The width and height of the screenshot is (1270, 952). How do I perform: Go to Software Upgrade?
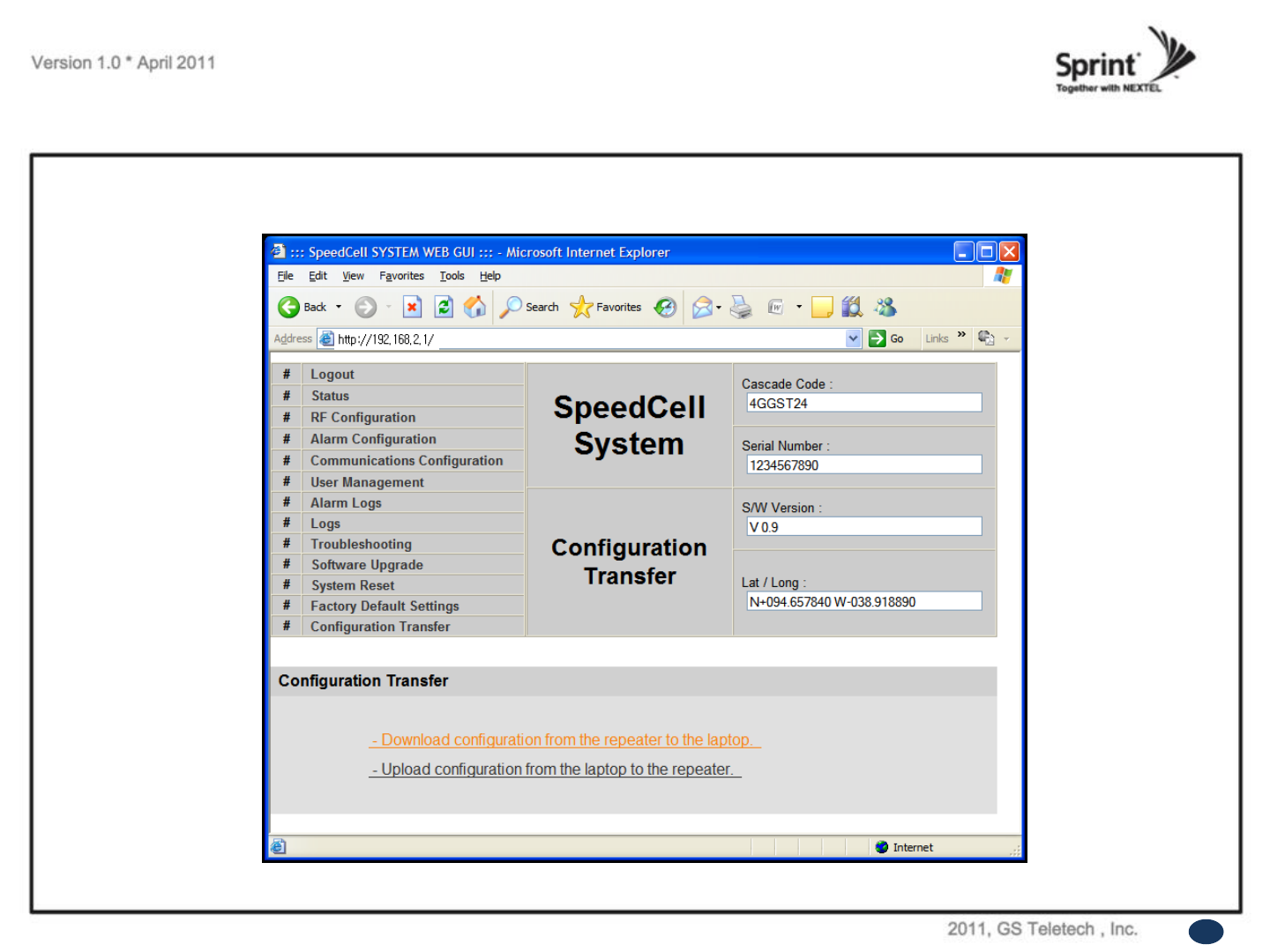click(367, 565)
